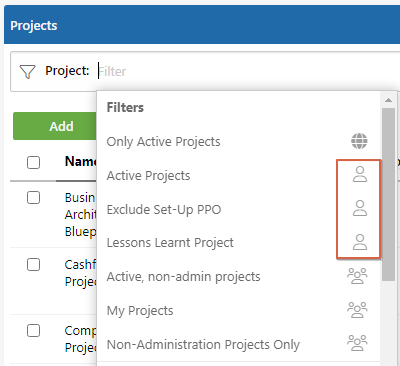Click scrollbar up arrow in filters list
This screenshot has height=366, width=400.
coord(388,100)
